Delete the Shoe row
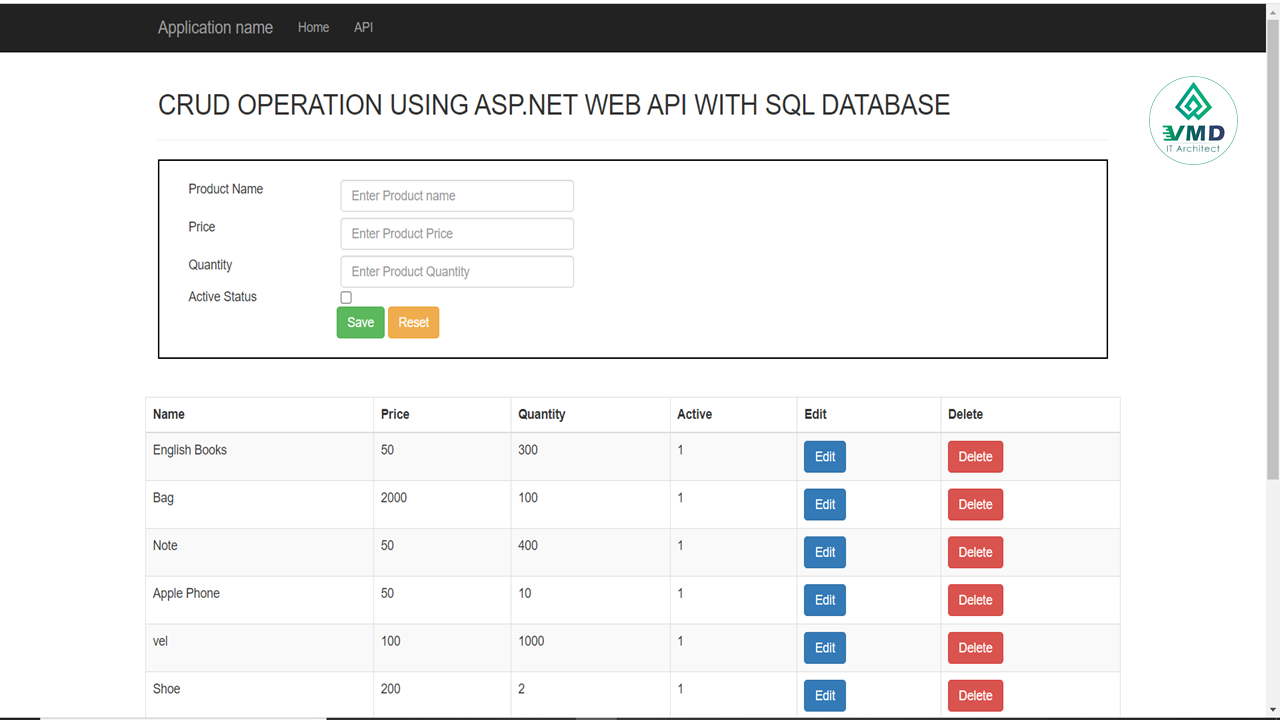Viewport: 1280px width, 720px height. point(975,696)
